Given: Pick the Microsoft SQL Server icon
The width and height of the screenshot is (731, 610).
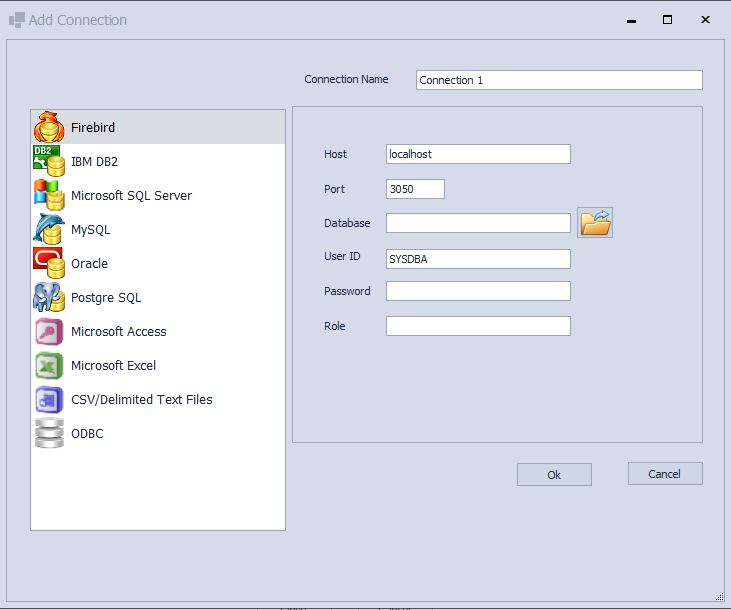Looking at the screenshot, I should (49, 195).
